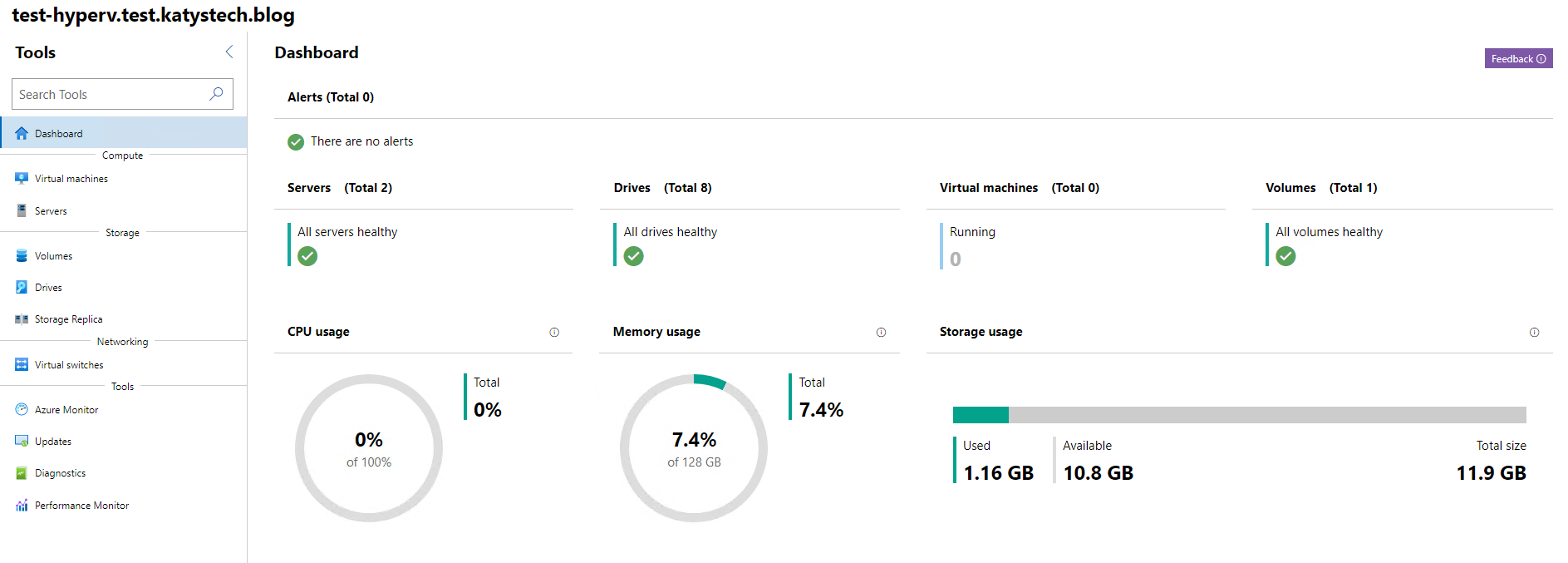Show info for Memory usage

click(881, 333)
